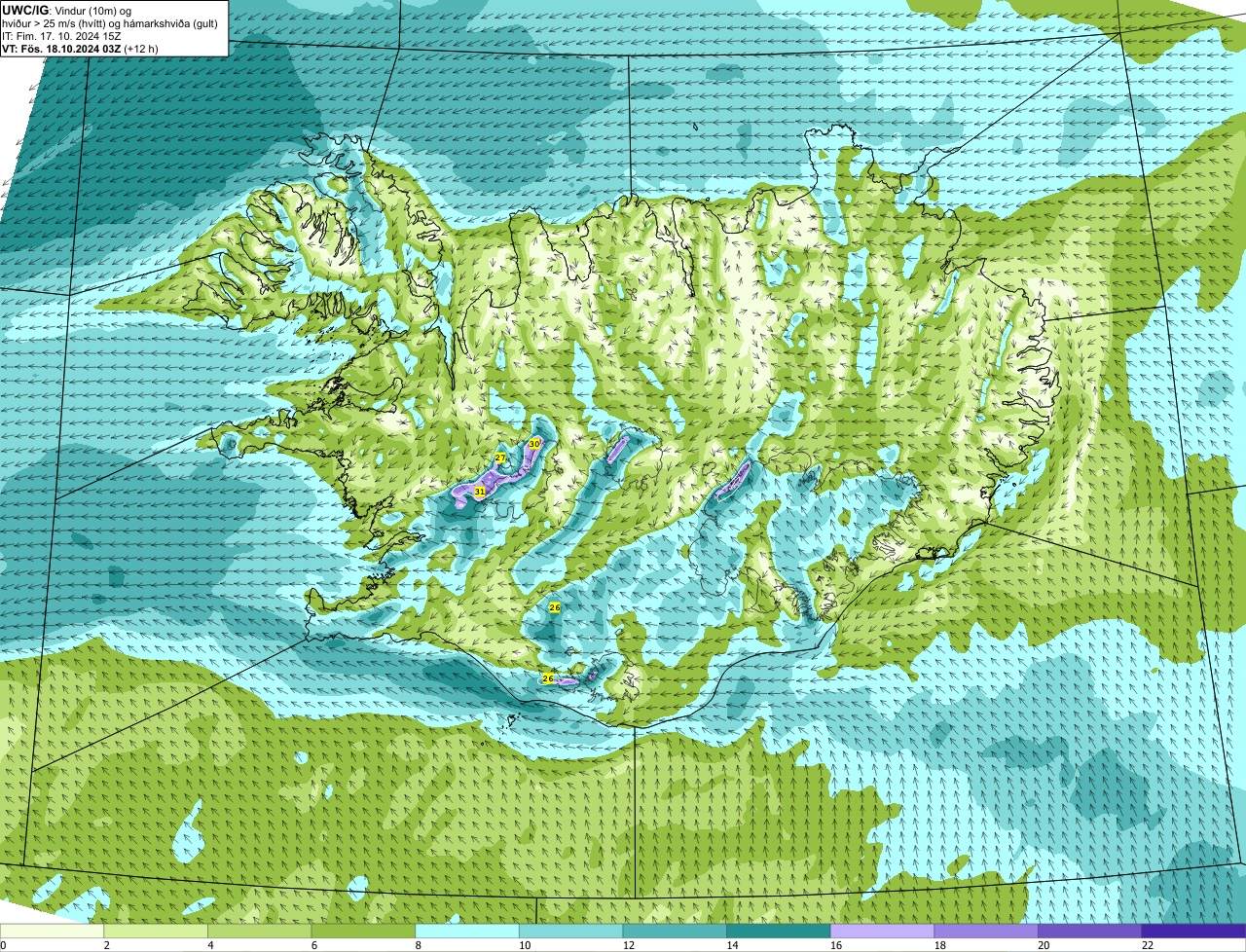
Task: Click the 18–20 m/s medium purple legend swatch
Action: pyautogui.click(x=986, y=931)
